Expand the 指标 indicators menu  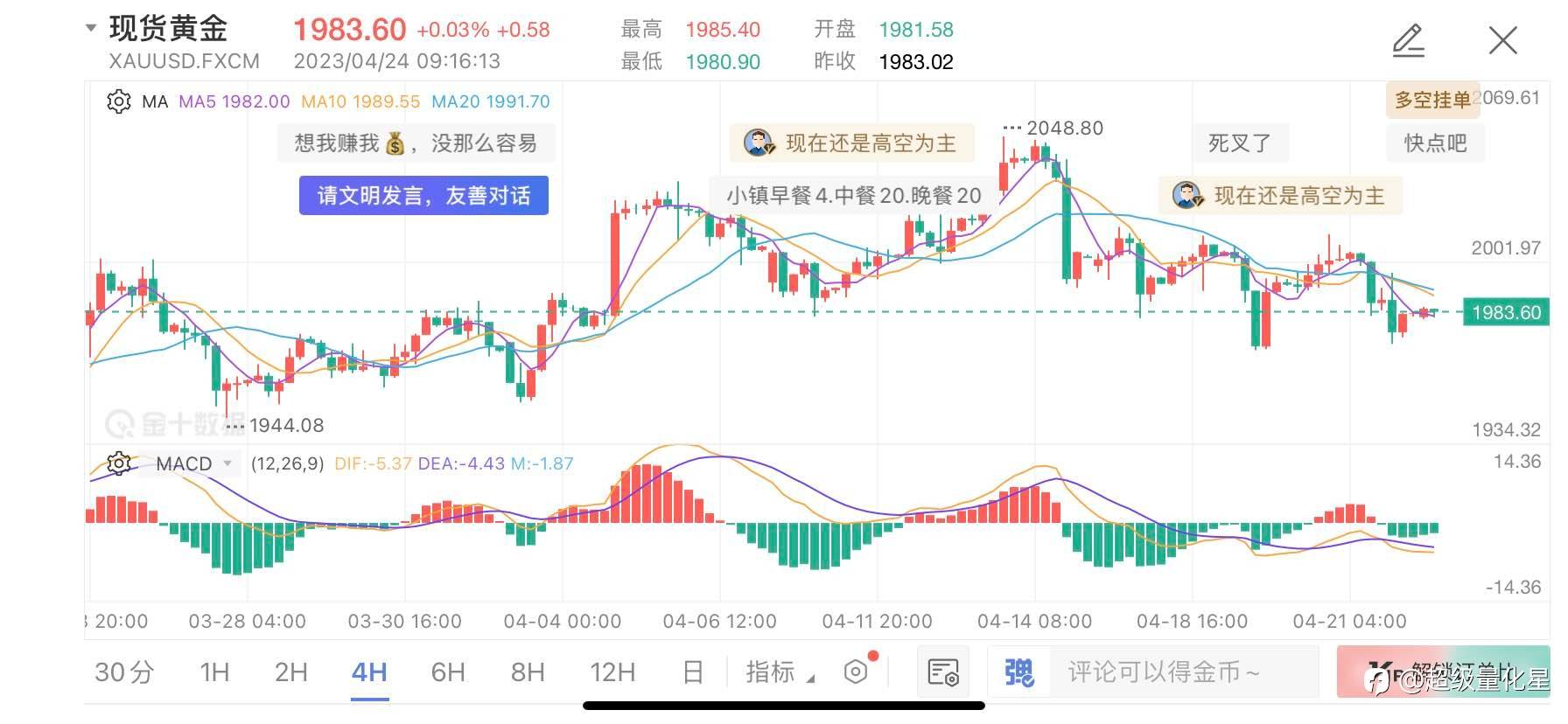click(779, 672)
